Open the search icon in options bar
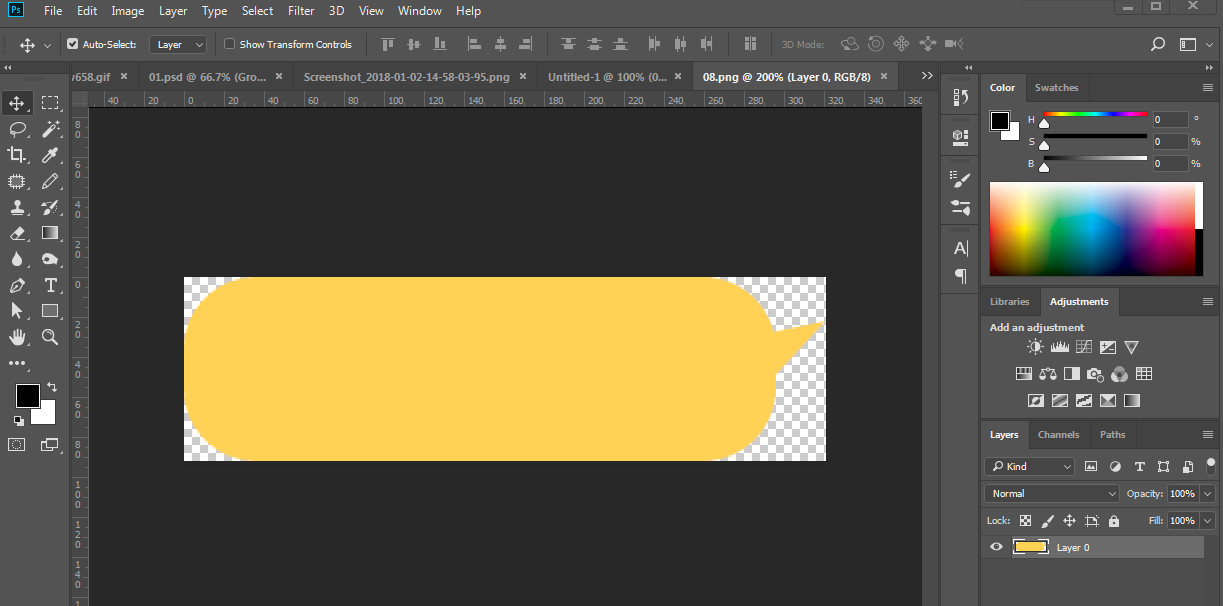This screenshot has height=606, width=1223. [1158, 44]
